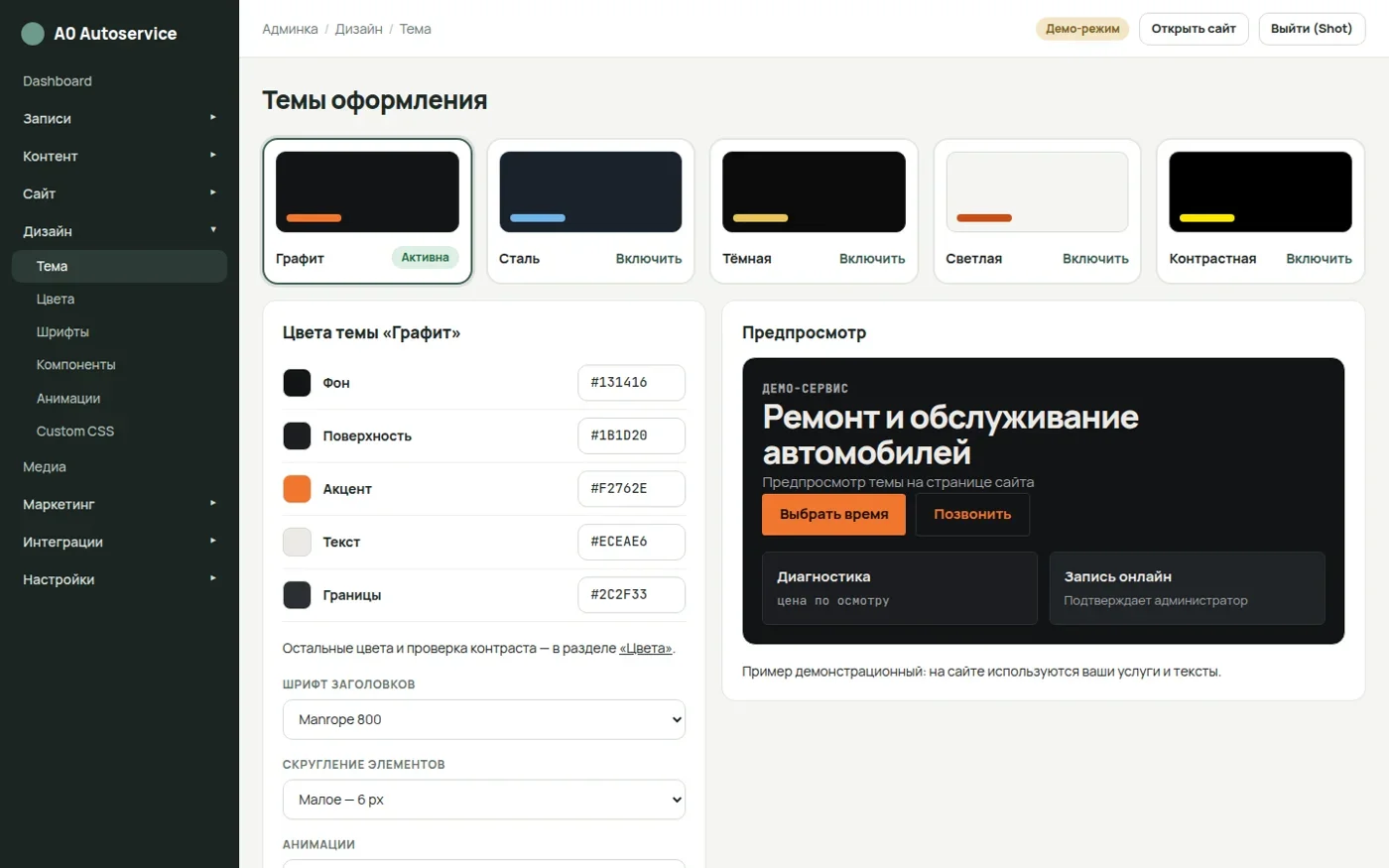
Task: Open the Границы color swatch
Action: (x=297, y=595)
